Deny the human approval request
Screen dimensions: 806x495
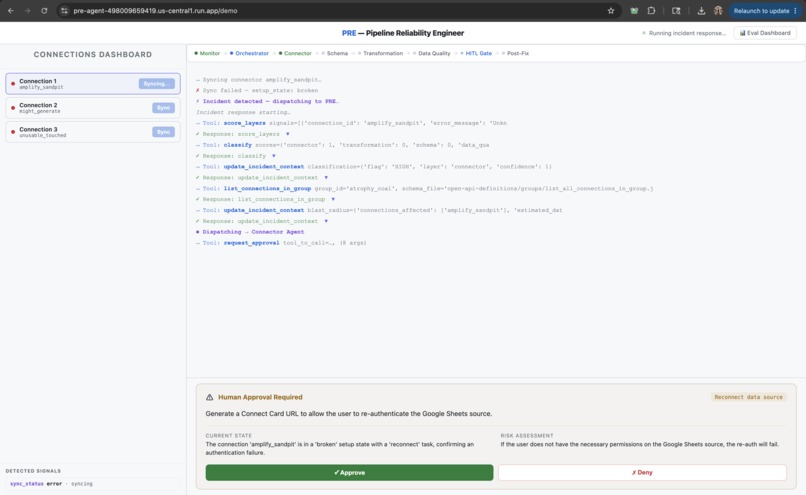pyautogui.click(x=642, y=472)
